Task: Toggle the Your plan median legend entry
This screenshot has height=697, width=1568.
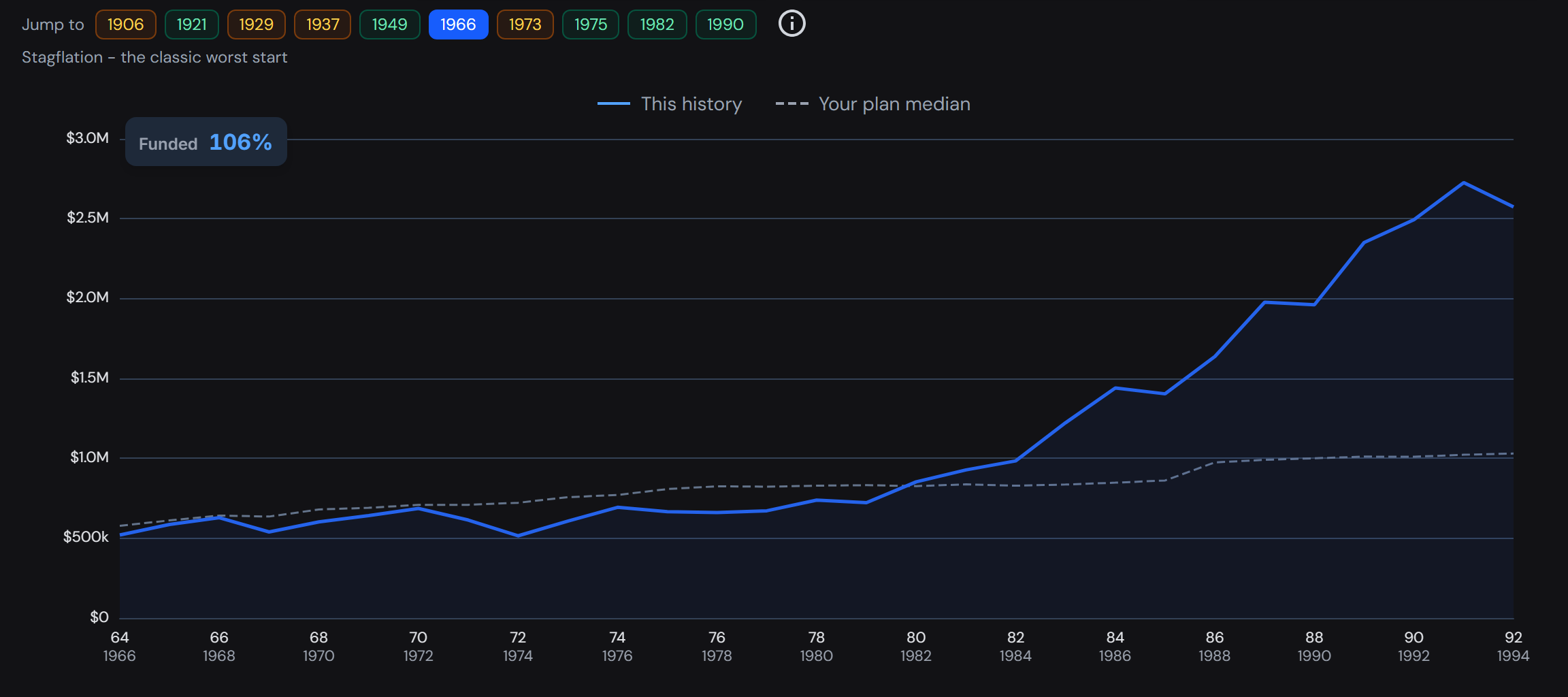Action: point(873,103)
